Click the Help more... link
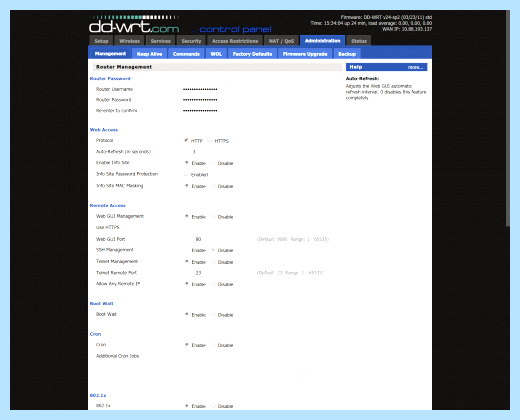This screenshot has height=420, width=520. pyautogui.click(x=415, y=67)
